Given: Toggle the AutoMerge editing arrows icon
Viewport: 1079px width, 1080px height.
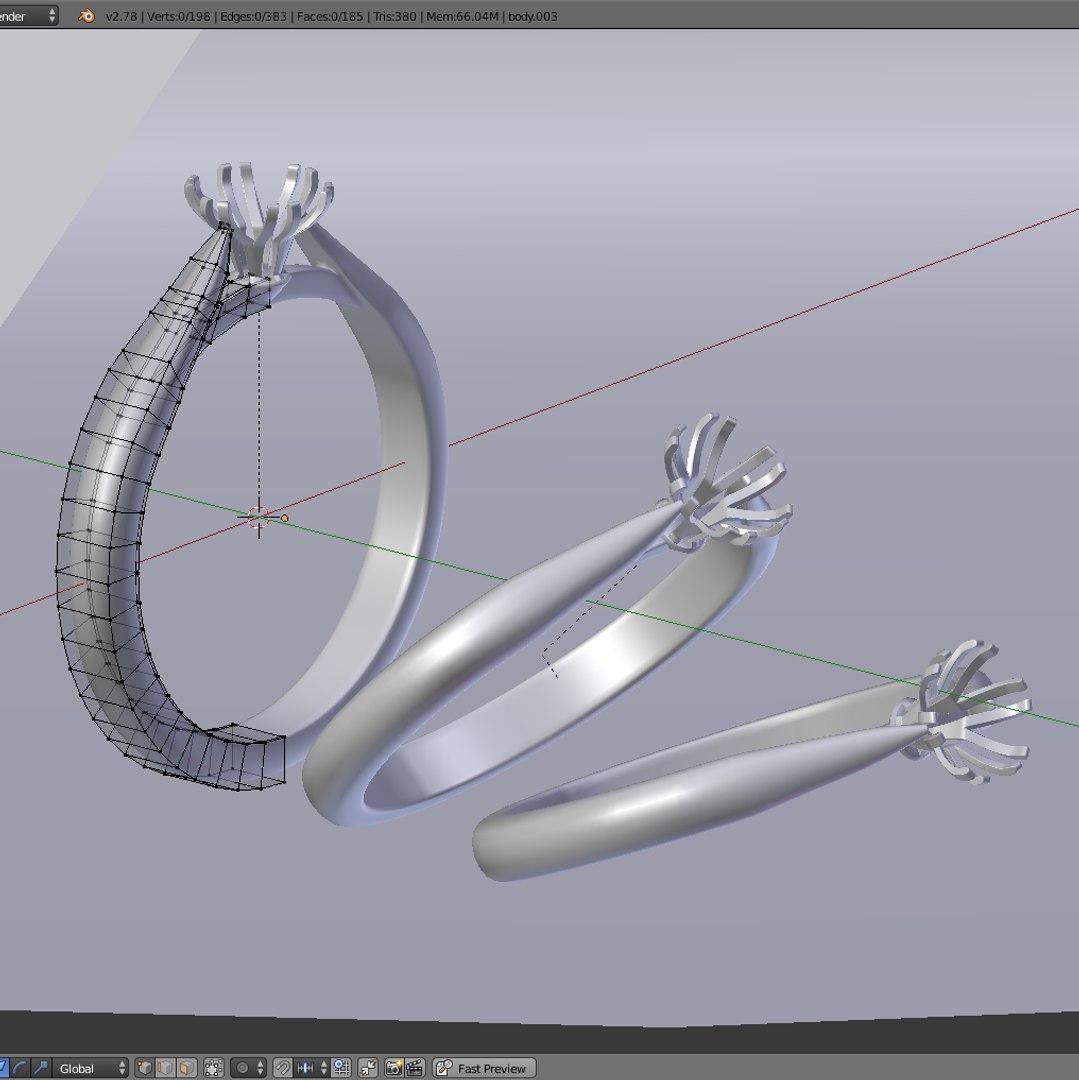Looking at the screenshot, I should pyautogui.click(x=368, y=1068).
